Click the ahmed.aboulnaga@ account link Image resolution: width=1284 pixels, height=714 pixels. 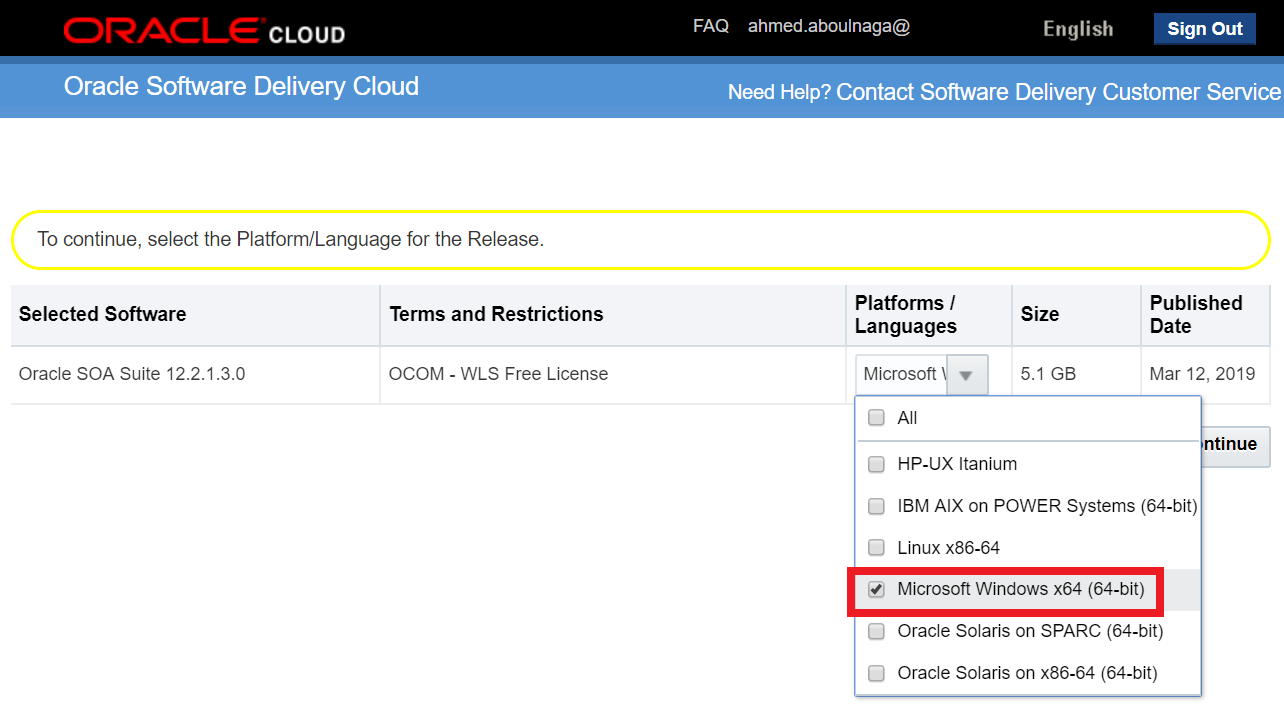click(828, 27)
